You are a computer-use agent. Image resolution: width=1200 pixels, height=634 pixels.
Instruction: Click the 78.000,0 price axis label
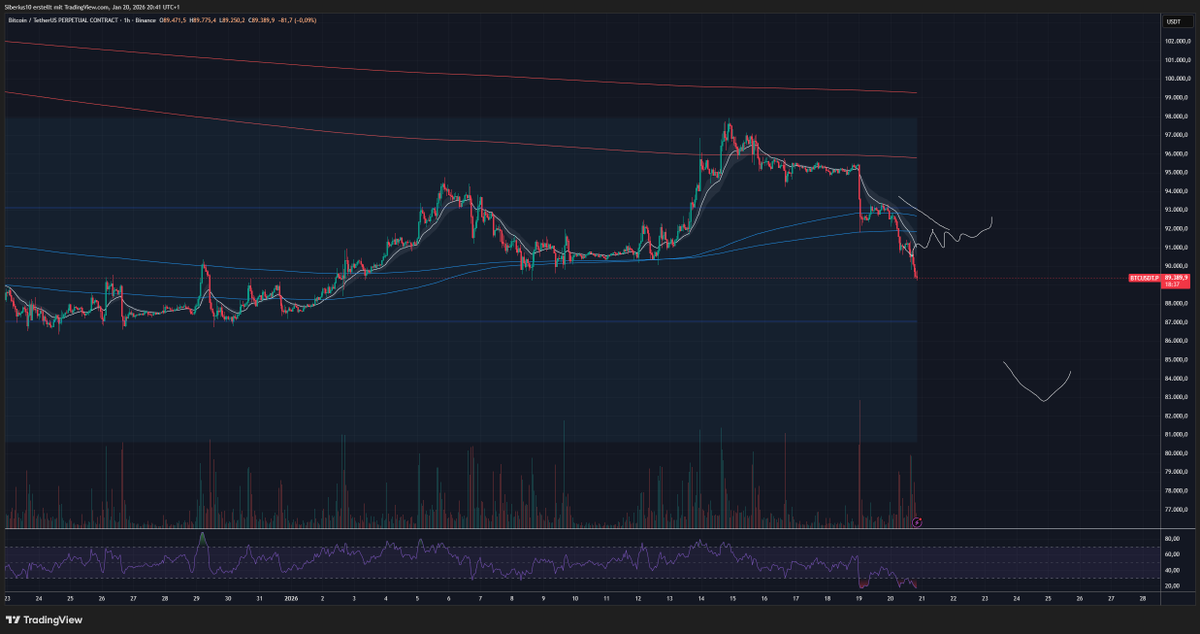(1174, 491)
